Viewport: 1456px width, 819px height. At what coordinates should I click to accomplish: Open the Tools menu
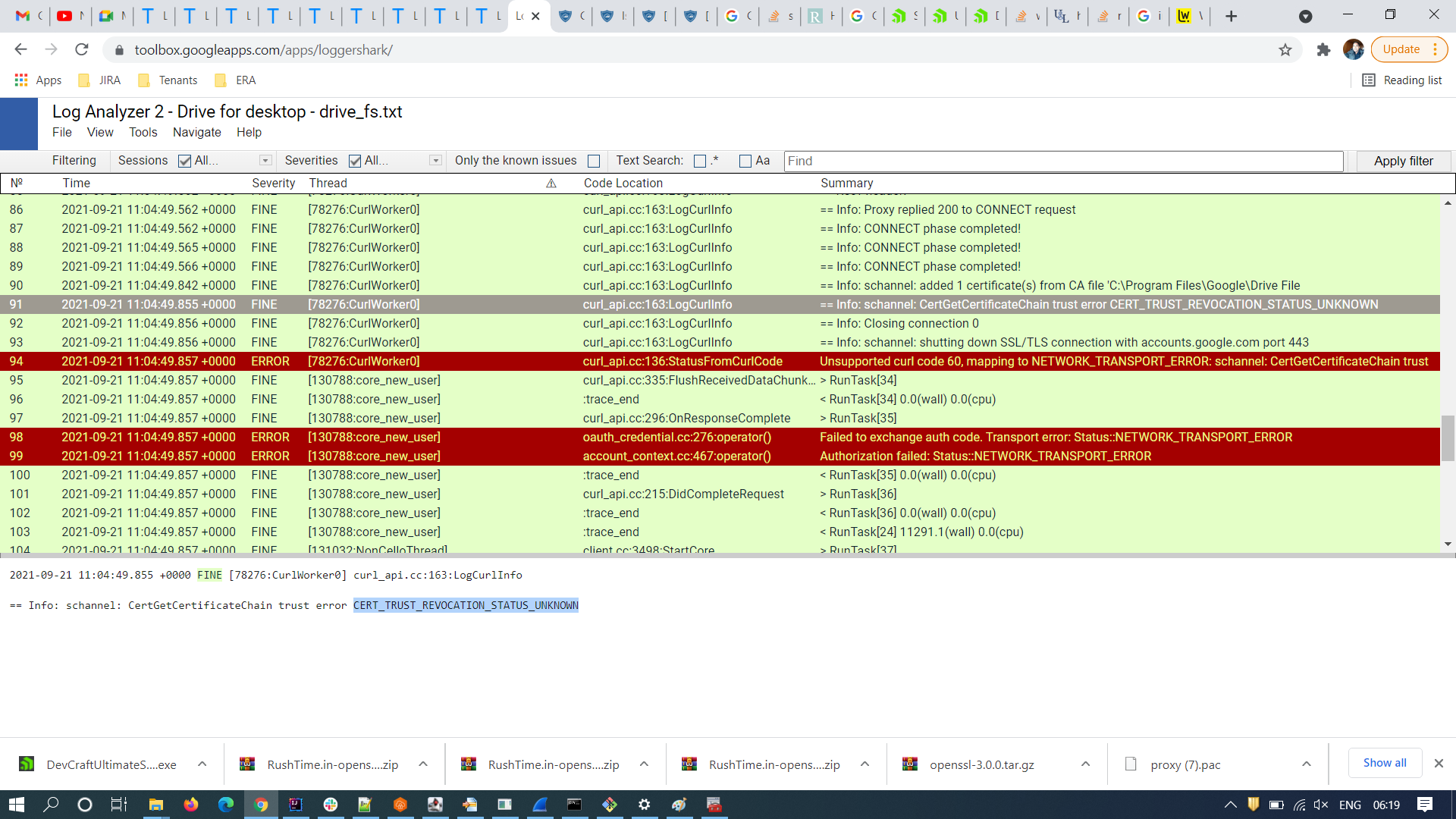tap(143, 133)
